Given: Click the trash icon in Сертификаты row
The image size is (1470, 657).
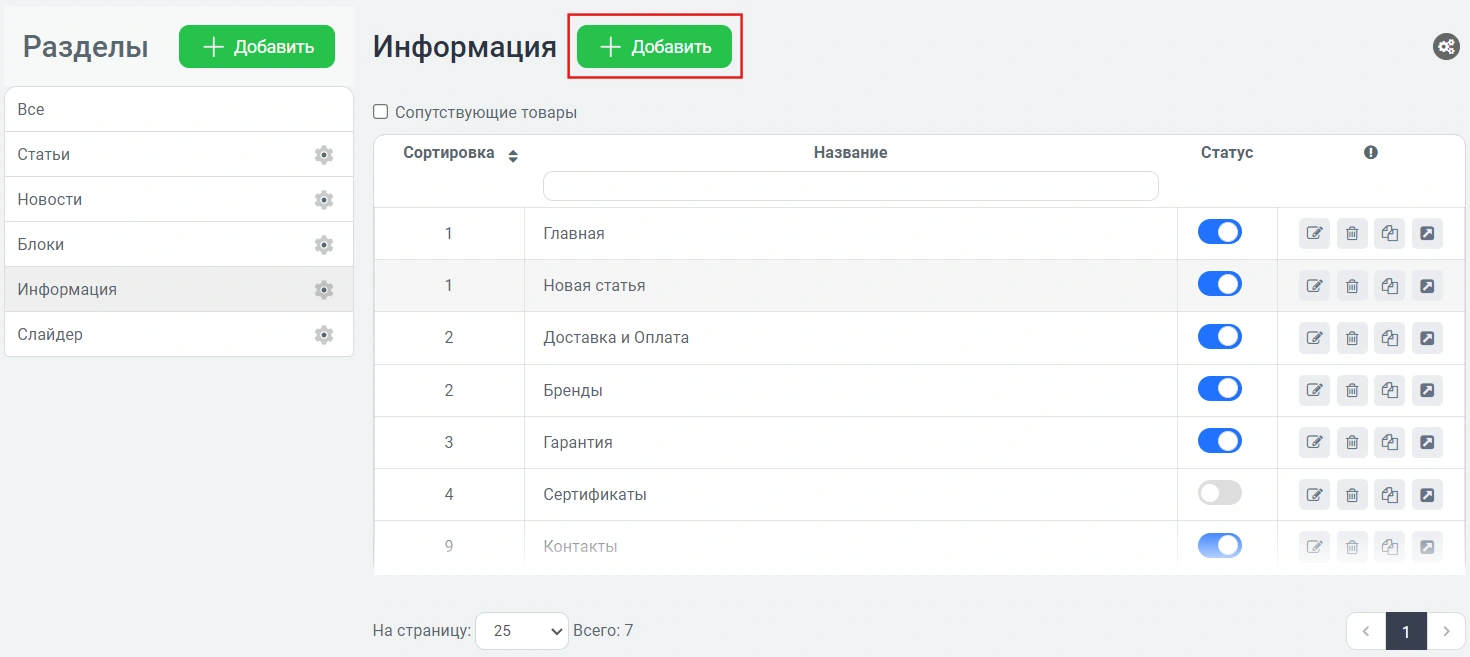Looking at the screenshot, I should [1352, 494].
